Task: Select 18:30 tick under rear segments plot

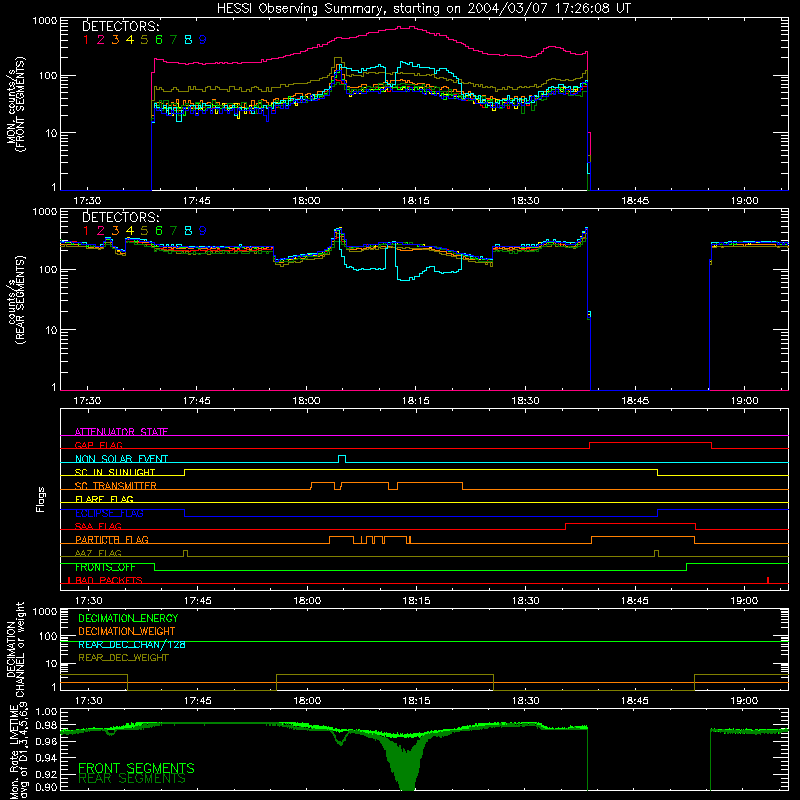Action: (525, 401)
